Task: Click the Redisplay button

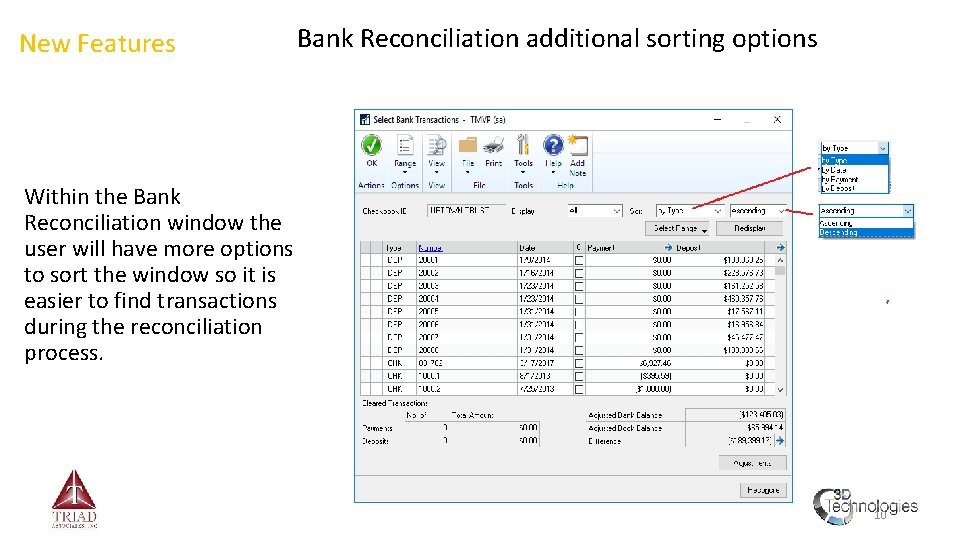Action: (749, 228)
